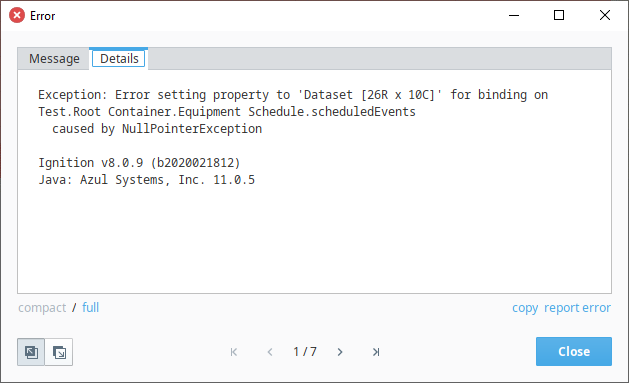
Task: Click the blue Close button
Action: coord(574,351)
